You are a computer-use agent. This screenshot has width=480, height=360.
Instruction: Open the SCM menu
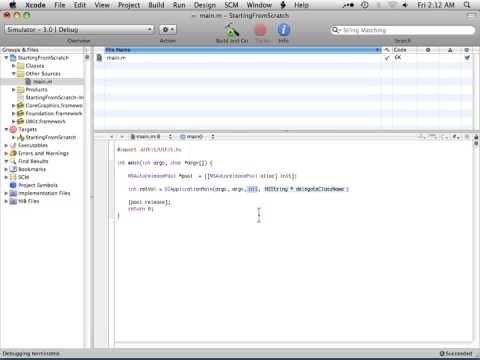[231, 5]
